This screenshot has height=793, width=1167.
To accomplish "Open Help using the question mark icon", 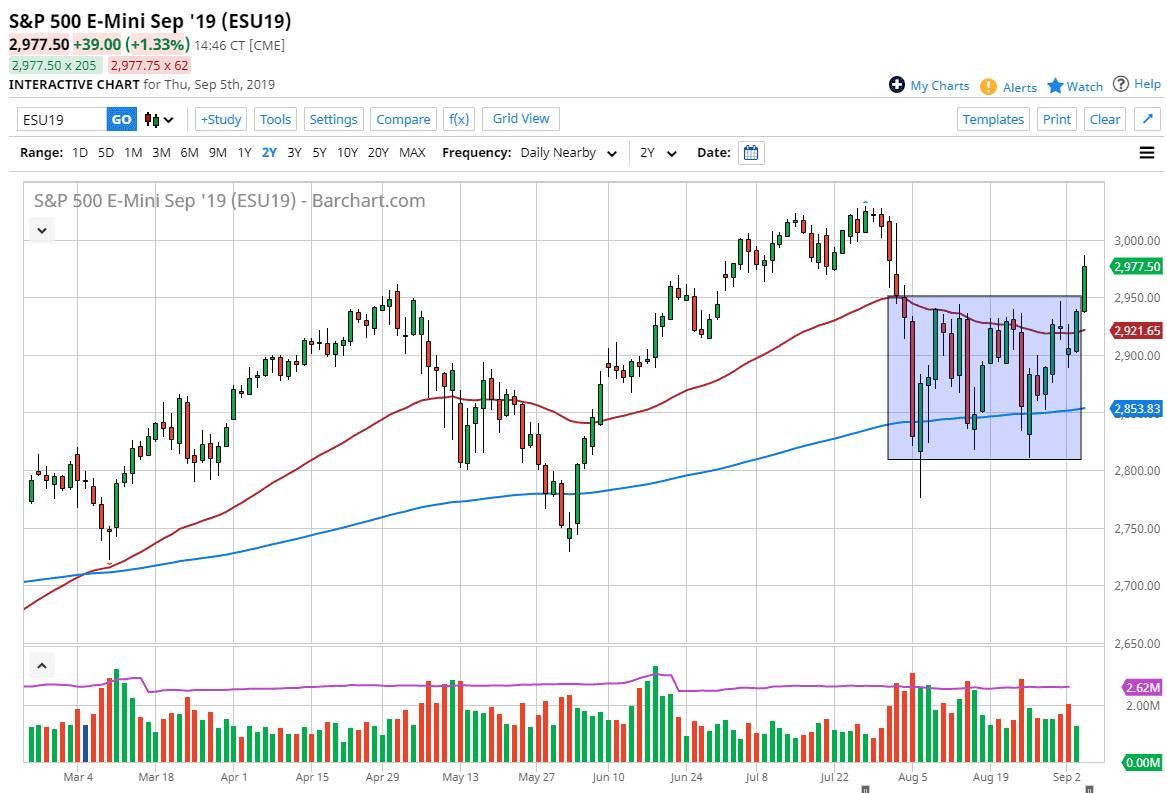I will tap(1122, 84).
